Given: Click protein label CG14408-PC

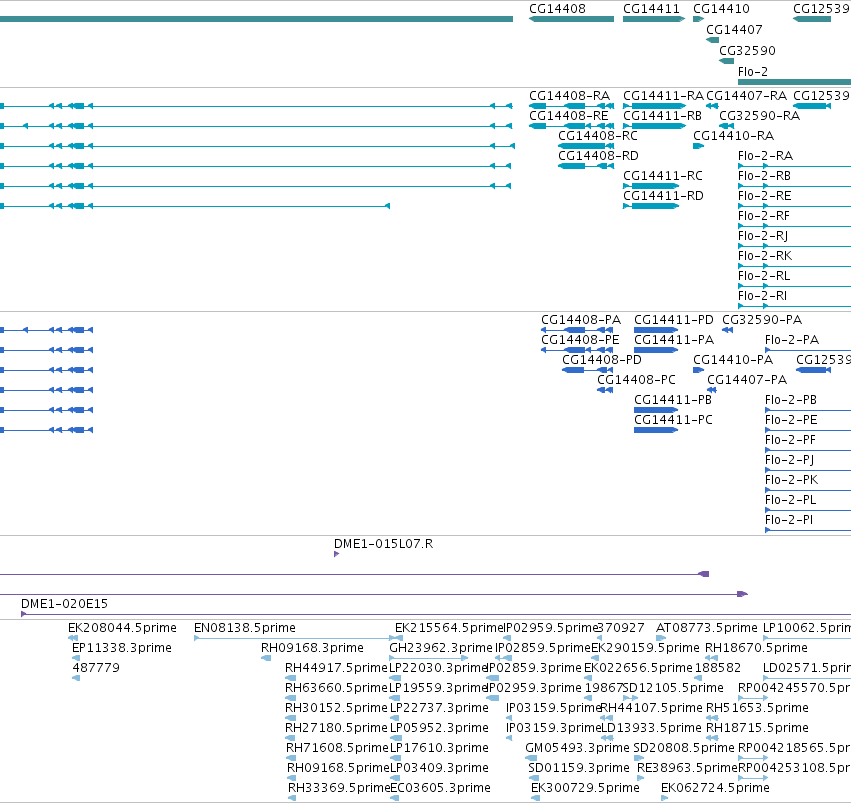Looking at the screenshot, I should 637,380.
